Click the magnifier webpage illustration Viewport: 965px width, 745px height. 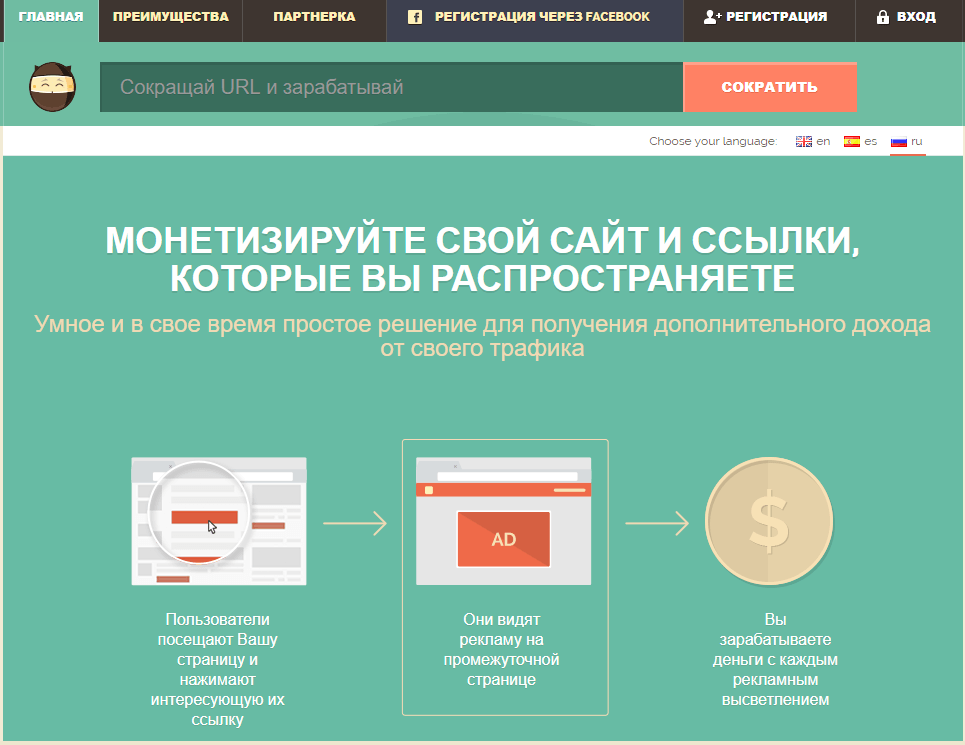pyautogui.click(x=218, y=521)
